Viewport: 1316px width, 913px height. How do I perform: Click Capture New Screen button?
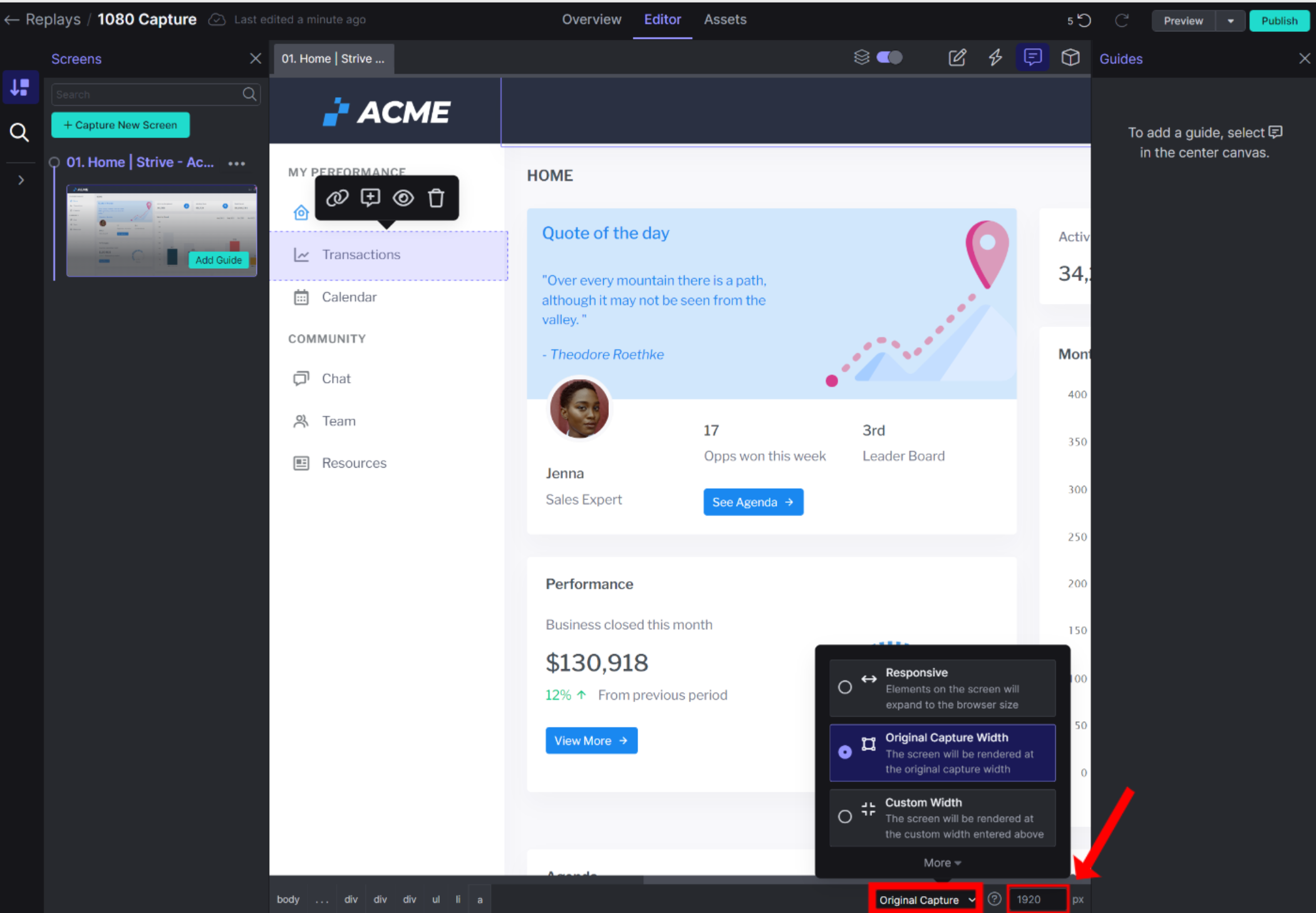click(x=120, y=125)
